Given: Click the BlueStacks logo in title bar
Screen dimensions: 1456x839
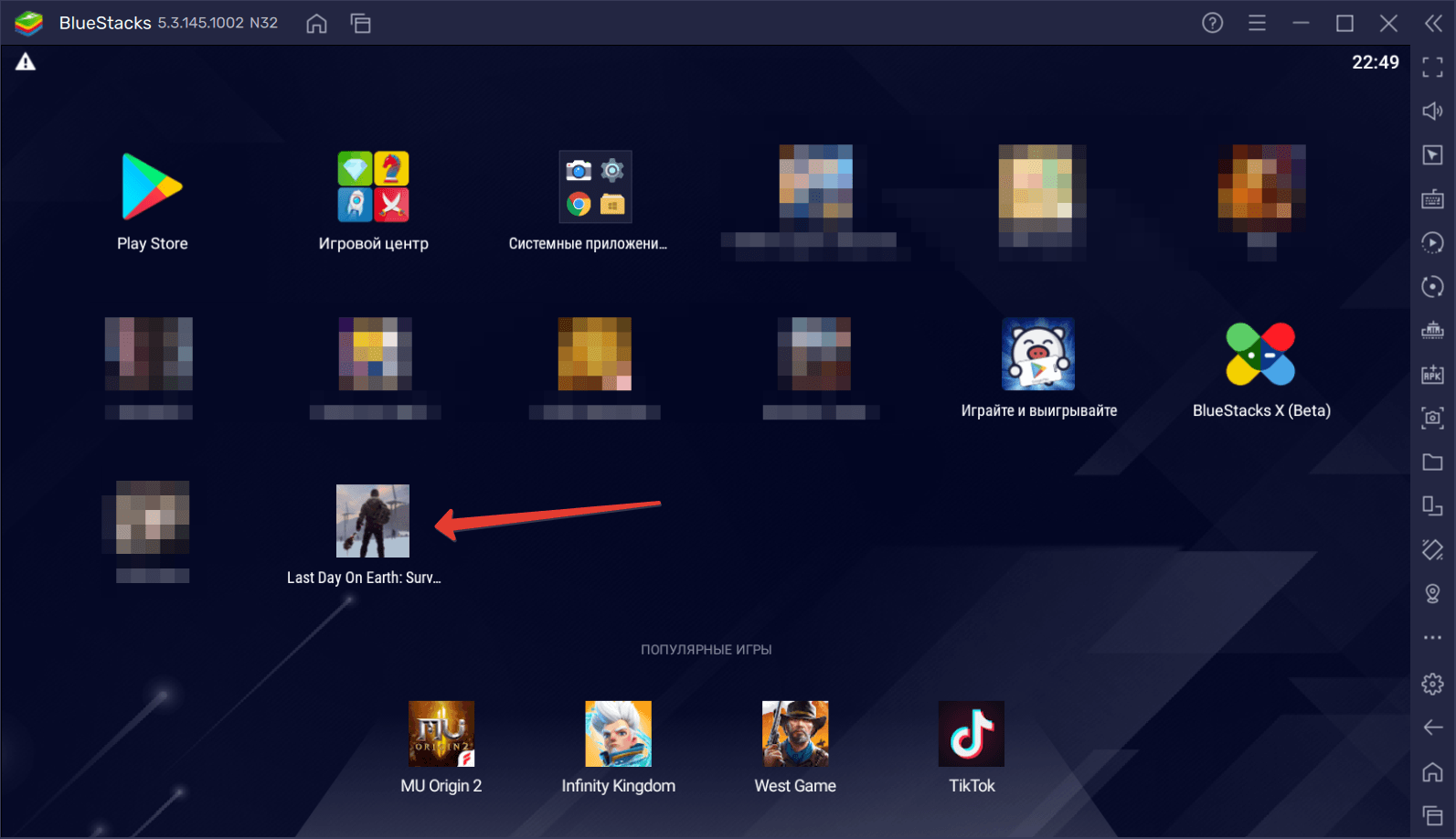Looking at the screenshot, I should 29,23.
